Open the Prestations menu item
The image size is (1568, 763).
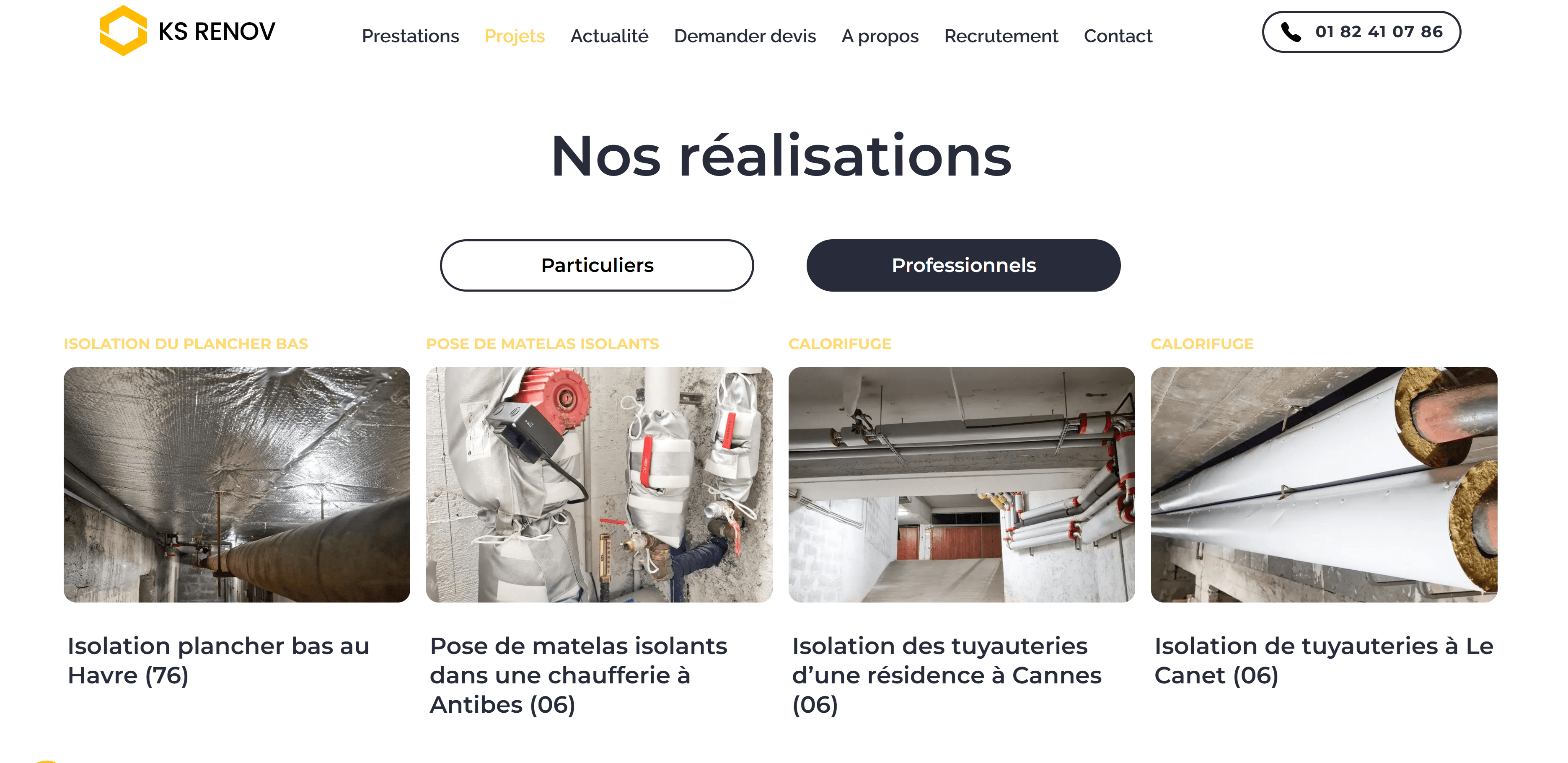click(x=410, y=36)
